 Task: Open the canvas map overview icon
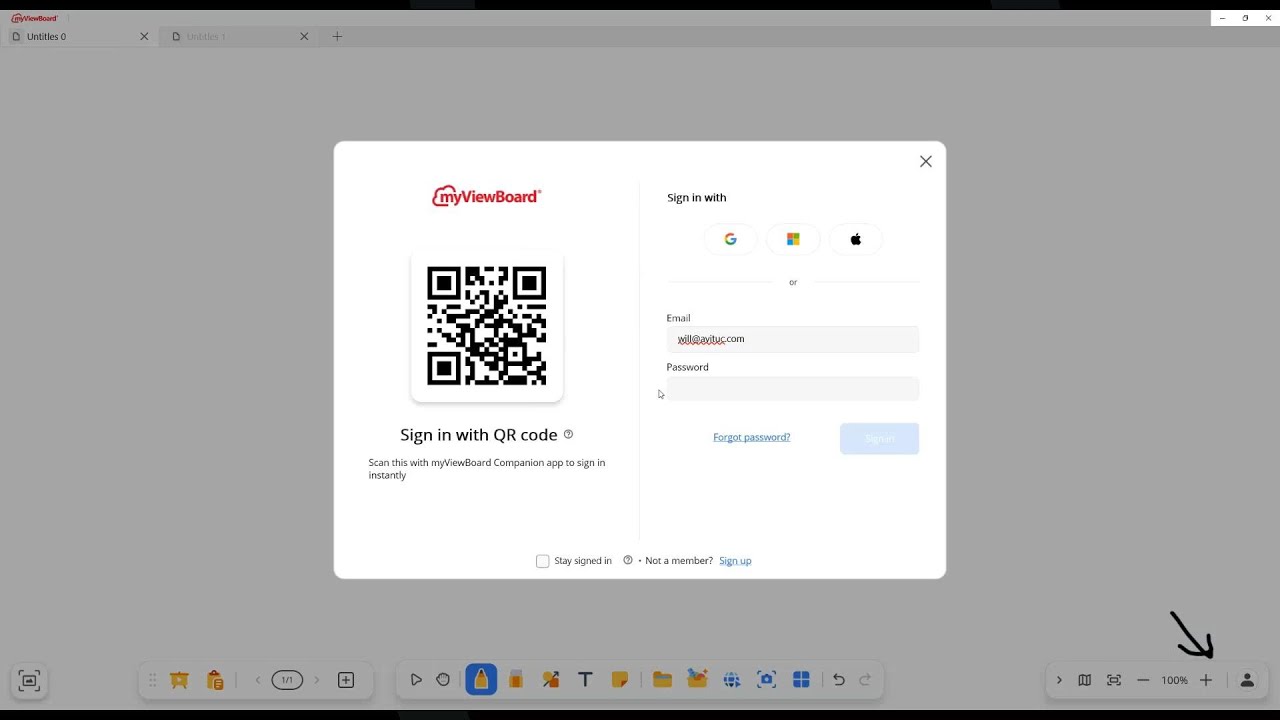point(1084,680)
